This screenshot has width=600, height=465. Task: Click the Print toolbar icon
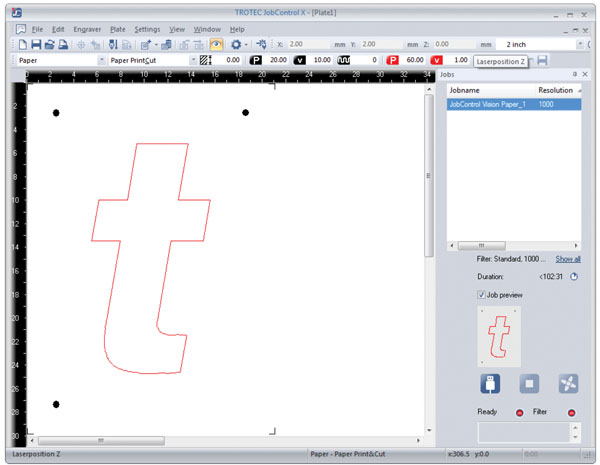pos(63,44)
